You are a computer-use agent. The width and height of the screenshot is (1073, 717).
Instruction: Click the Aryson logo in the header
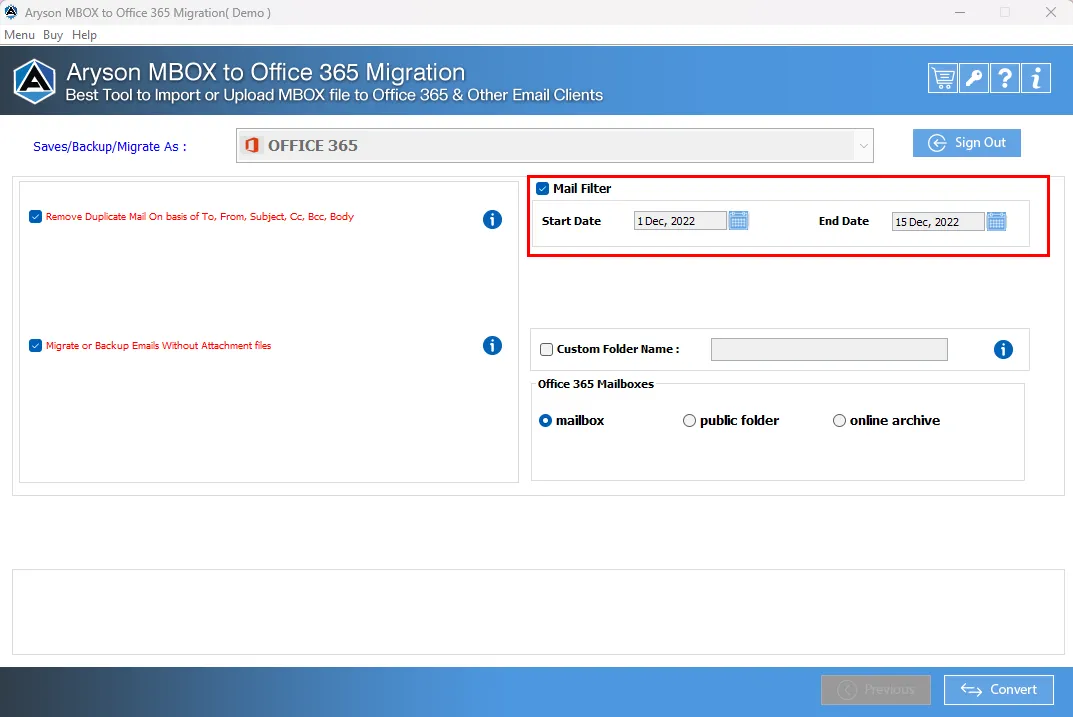[34, 81]
